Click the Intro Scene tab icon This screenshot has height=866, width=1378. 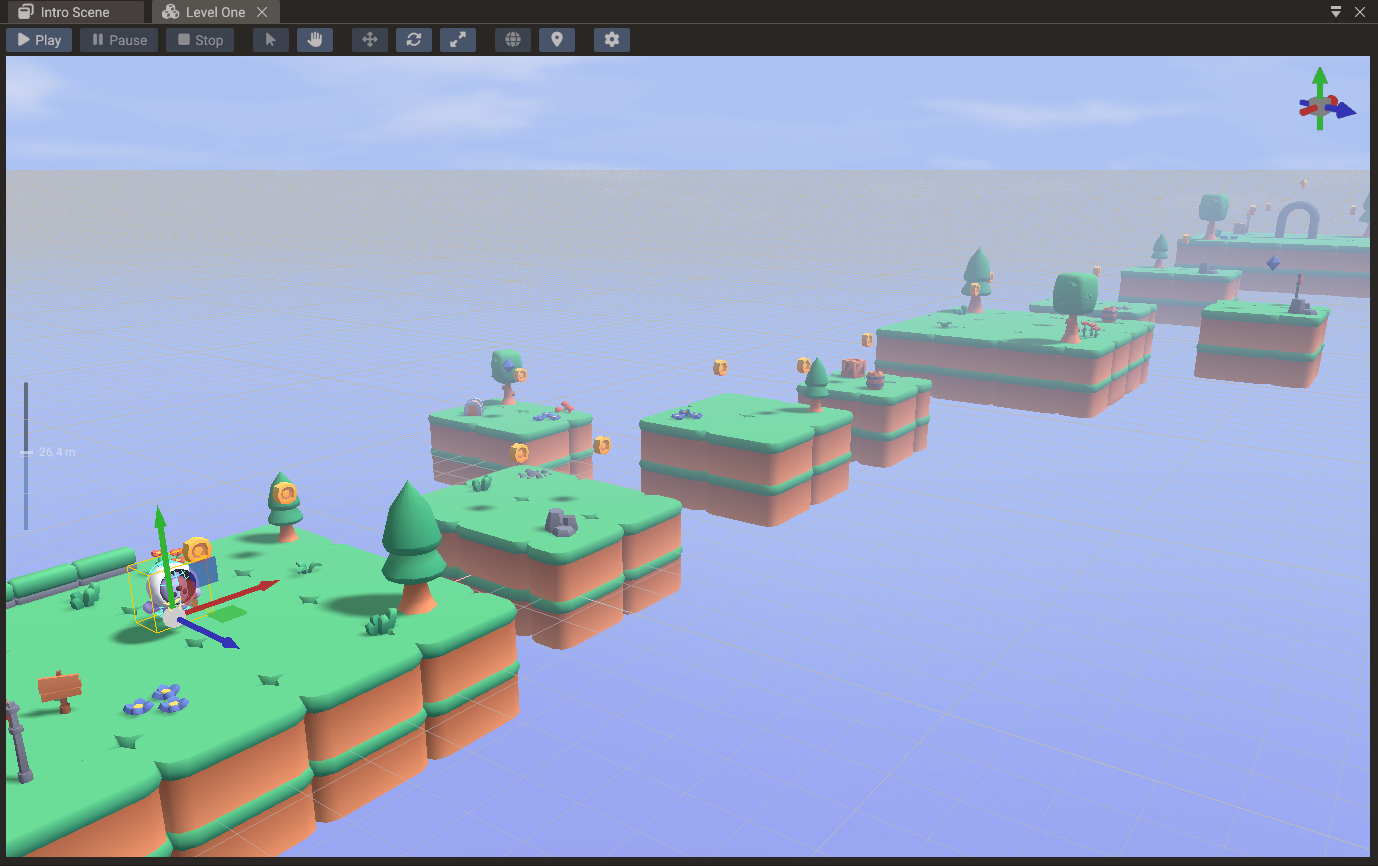pyautogui.click(x=26, y=12)
